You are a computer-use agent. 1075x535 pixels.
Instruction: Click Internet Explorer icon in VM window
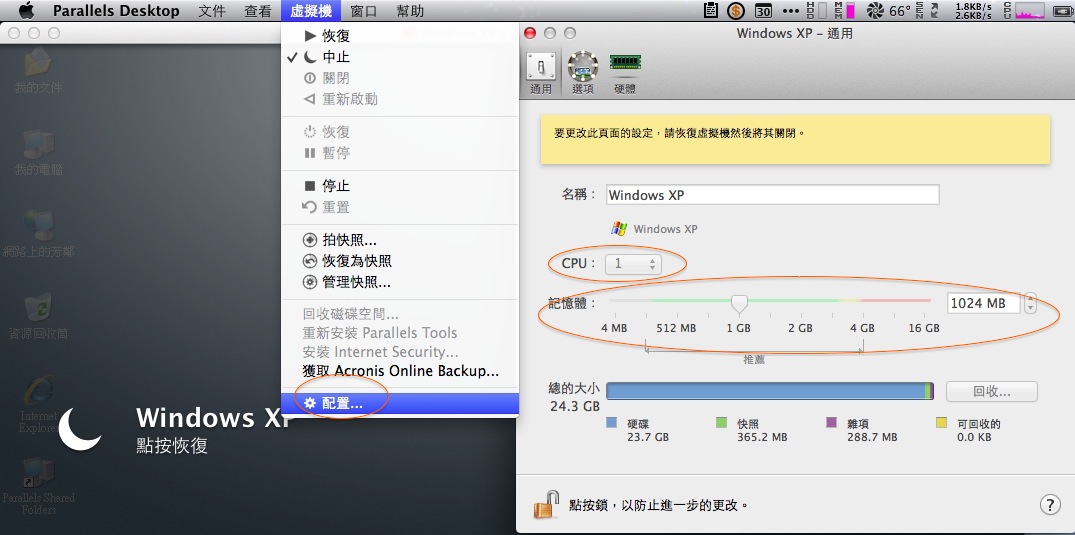(38, 403)
